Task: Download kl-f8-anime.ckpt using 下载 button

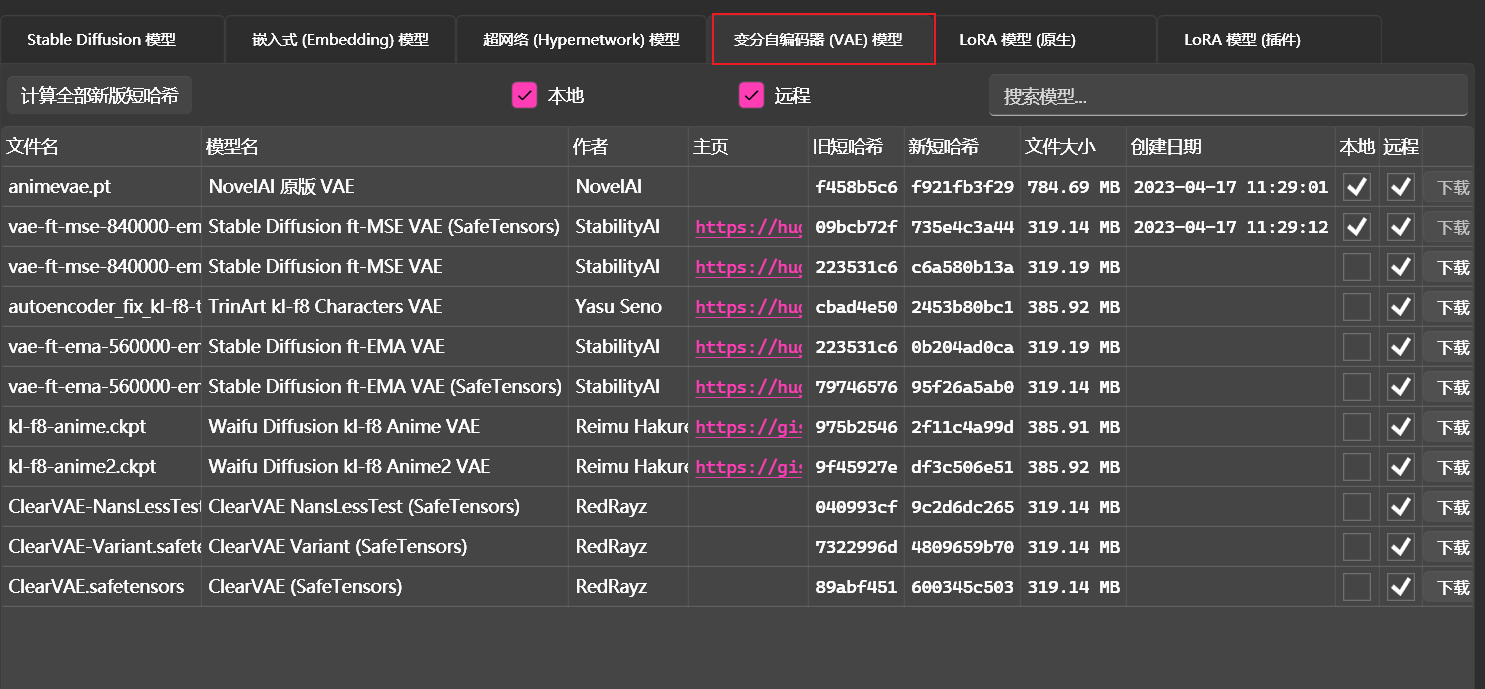Action: tap(1452, 427)
